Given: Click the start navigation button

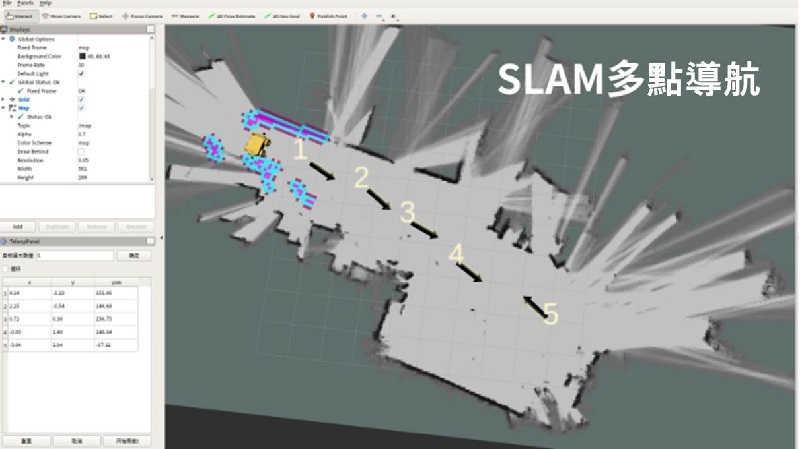Looking at the screenshot, I should click(127, 441).
